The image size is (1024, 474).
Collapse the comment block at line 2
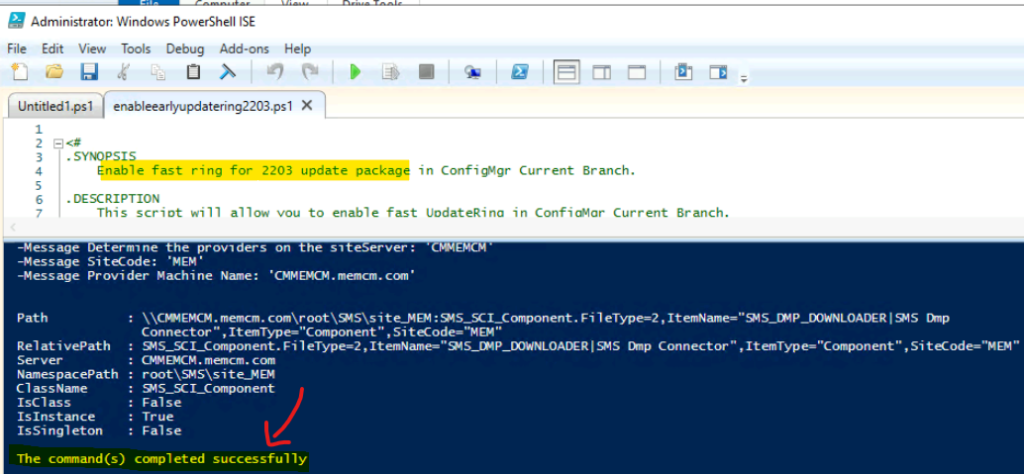click(58, 143)
